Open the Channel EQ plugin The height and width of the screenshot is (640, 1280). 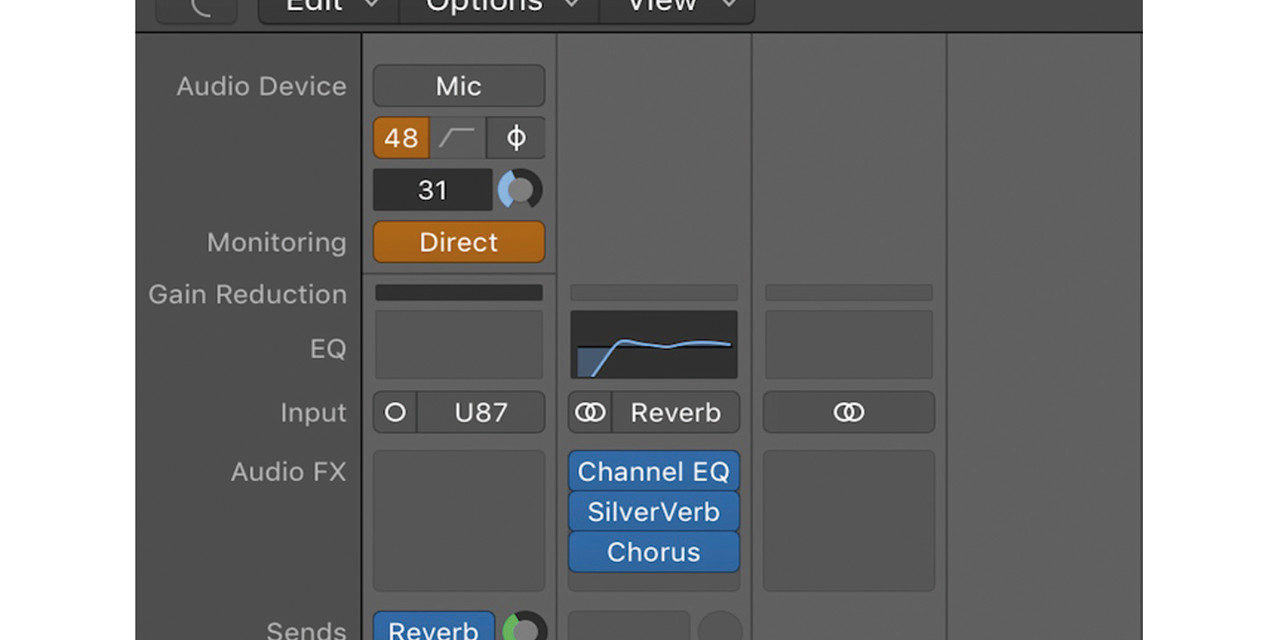pyautogui.click(x=653, y=471)
